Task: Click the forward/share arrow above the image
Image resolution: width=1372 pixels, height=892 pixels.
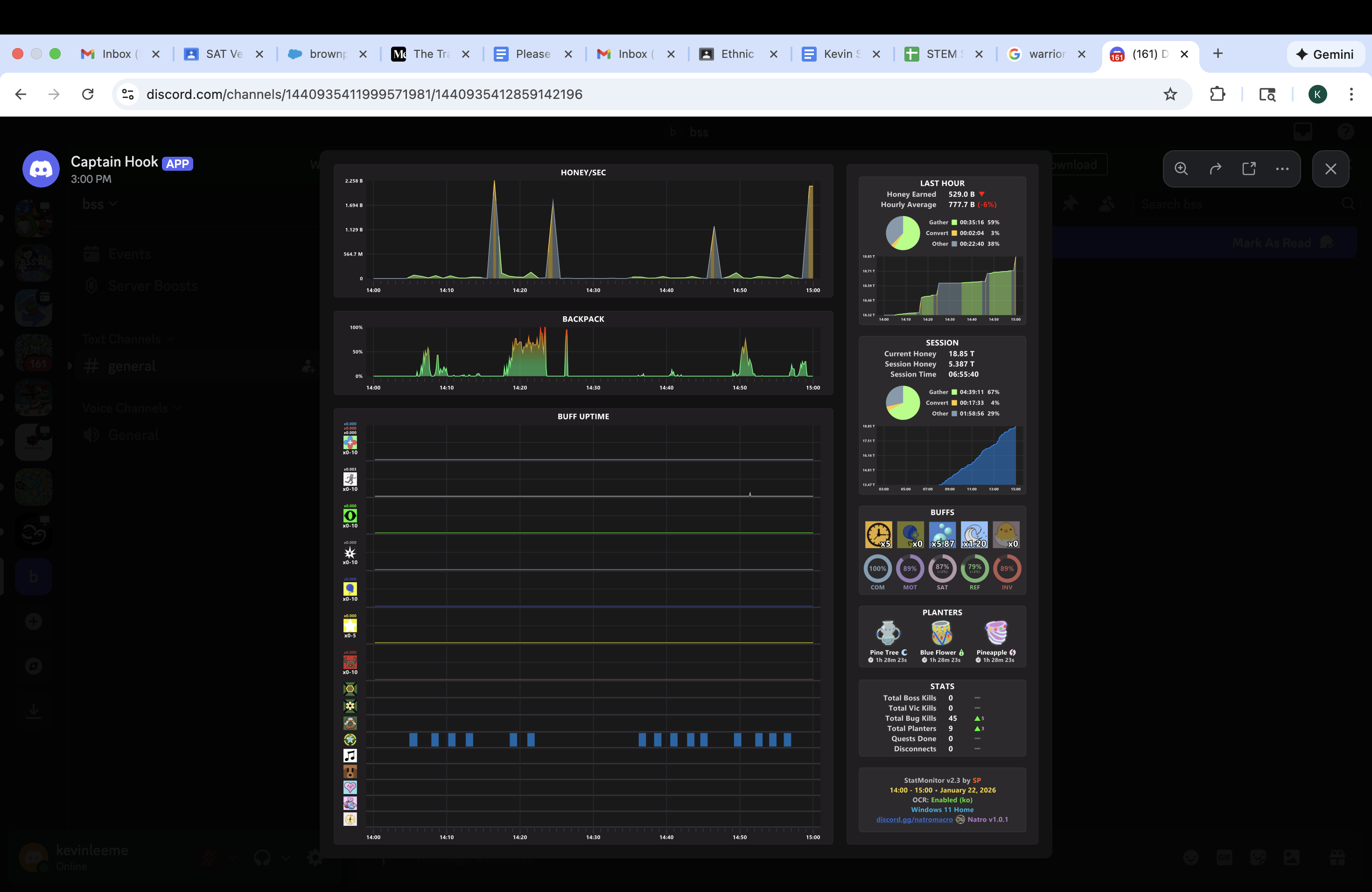Action: [x=1215, y=168]
